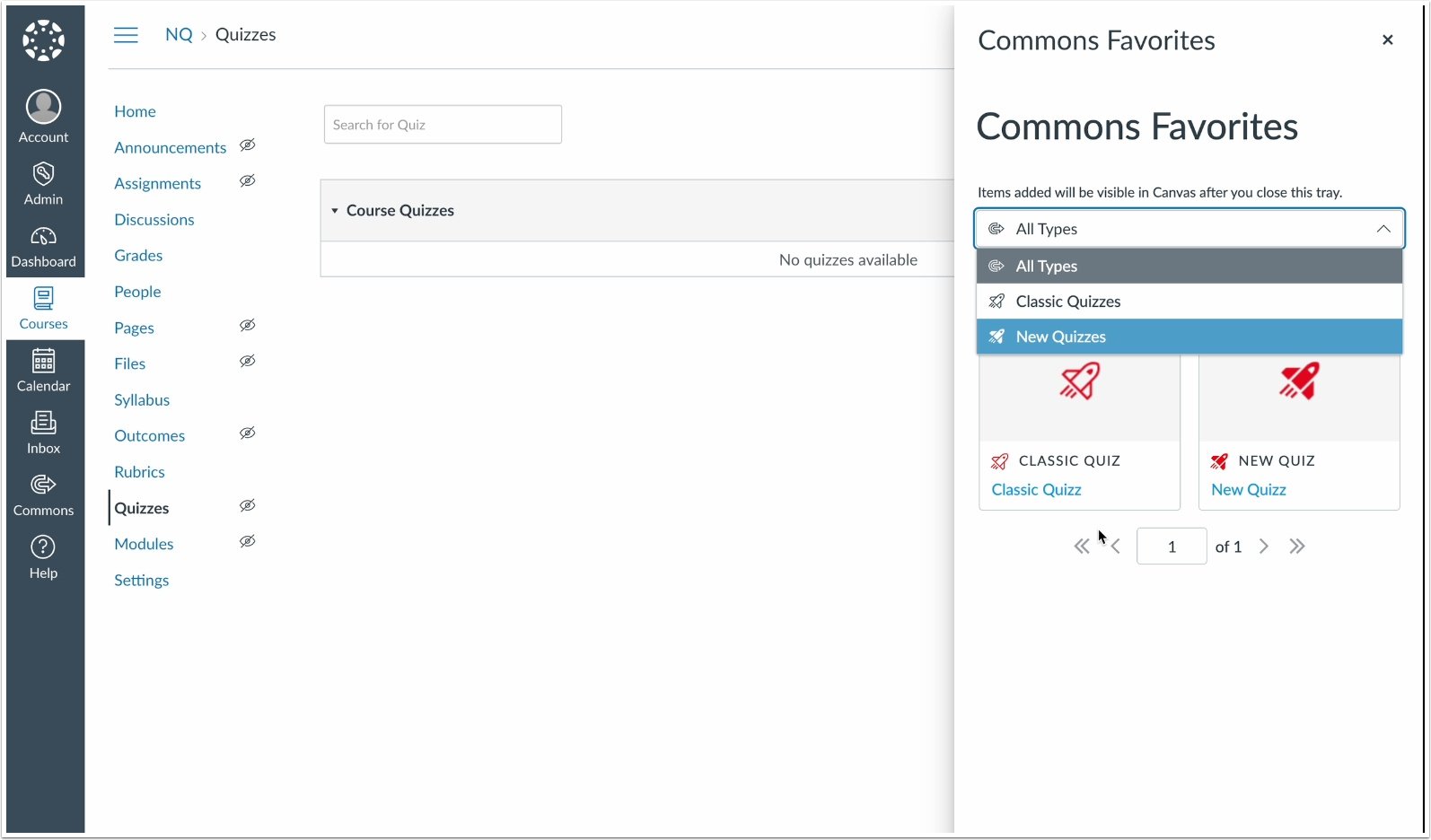This screenshot has width=1431, height=840.
Task: Click the Assignments hidden-eye icon
Action: click(x=248, y=181)
